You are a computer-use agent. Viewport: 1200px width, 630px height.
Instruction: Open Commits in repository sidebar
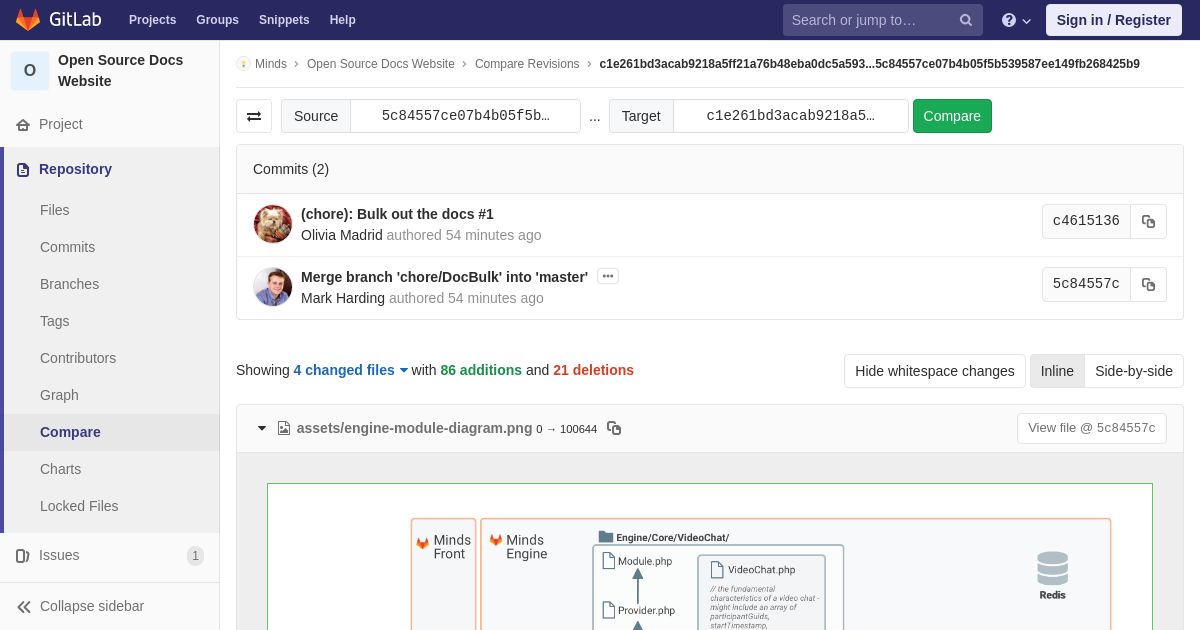click(x=67, y=247)
